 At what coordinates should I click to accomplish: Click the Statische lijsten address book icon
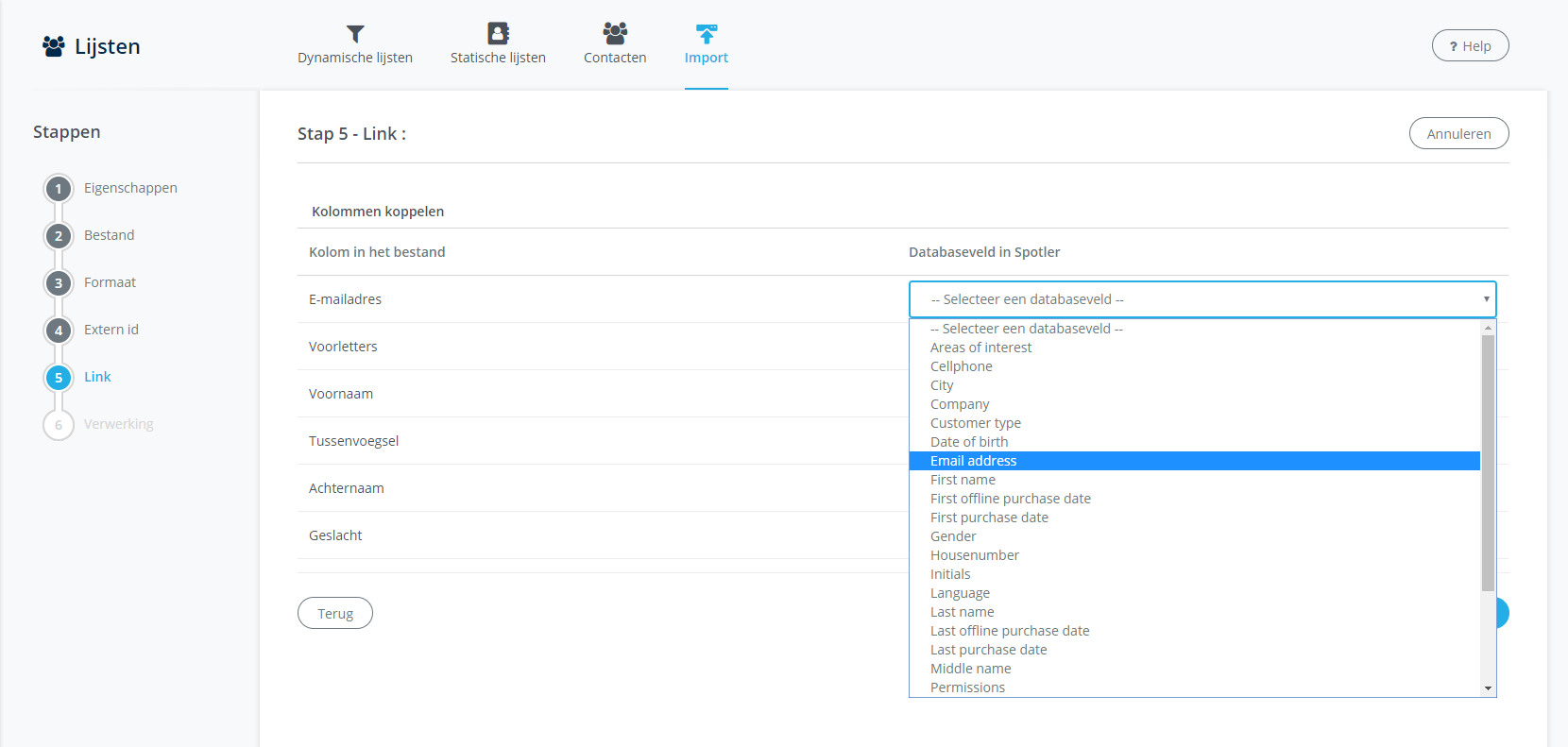498,34
